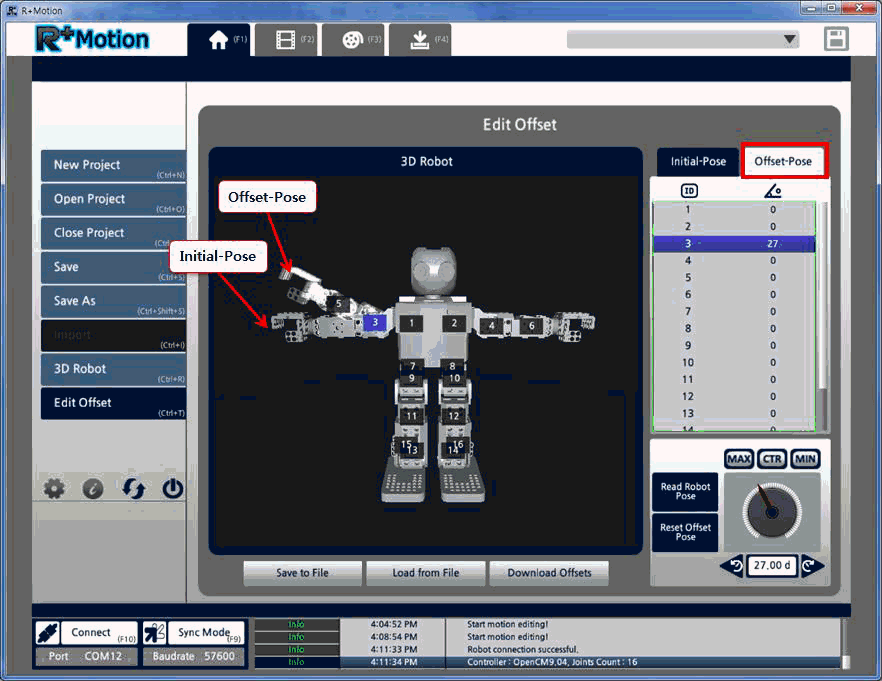
Task: Select joint ID 7 row in offset list
Action: point(734,312)
